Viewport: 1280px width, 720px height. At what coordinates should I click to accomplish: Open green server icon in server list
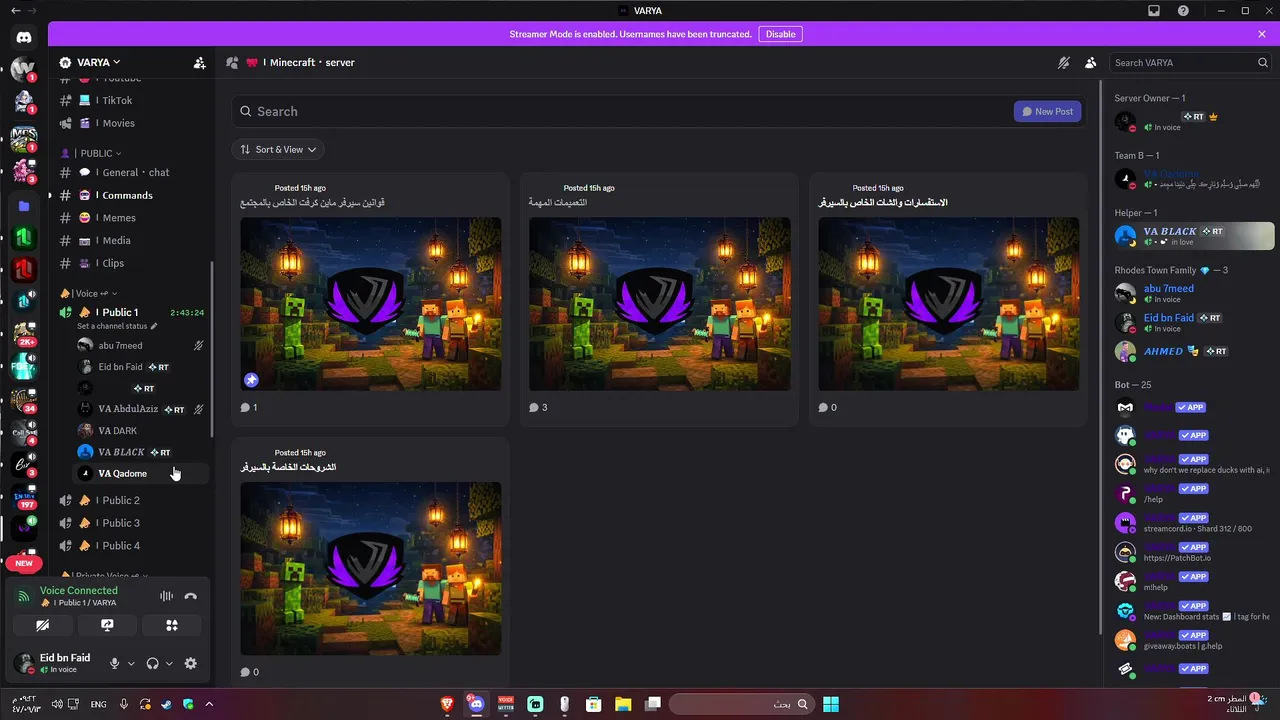(24, 238)
